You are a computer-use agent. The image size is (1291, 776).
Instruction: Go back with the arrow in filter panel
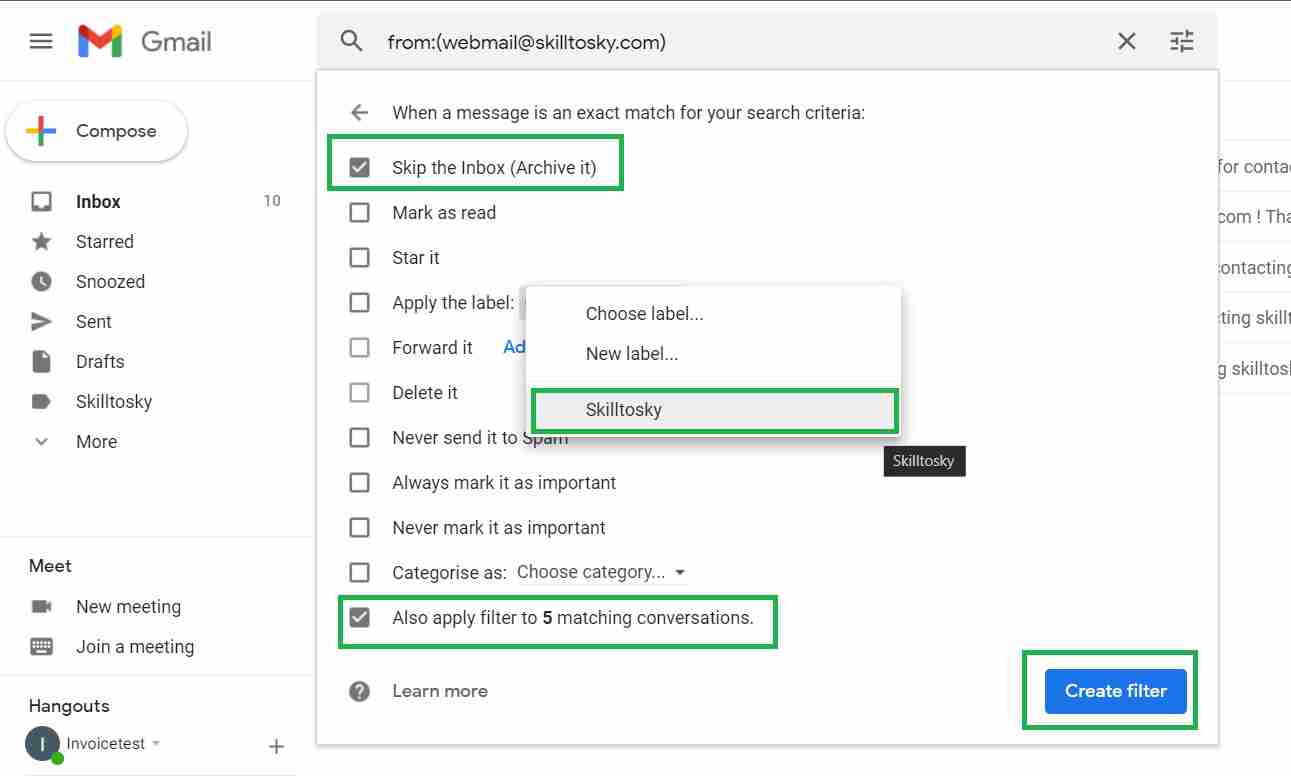coord(358,112)
